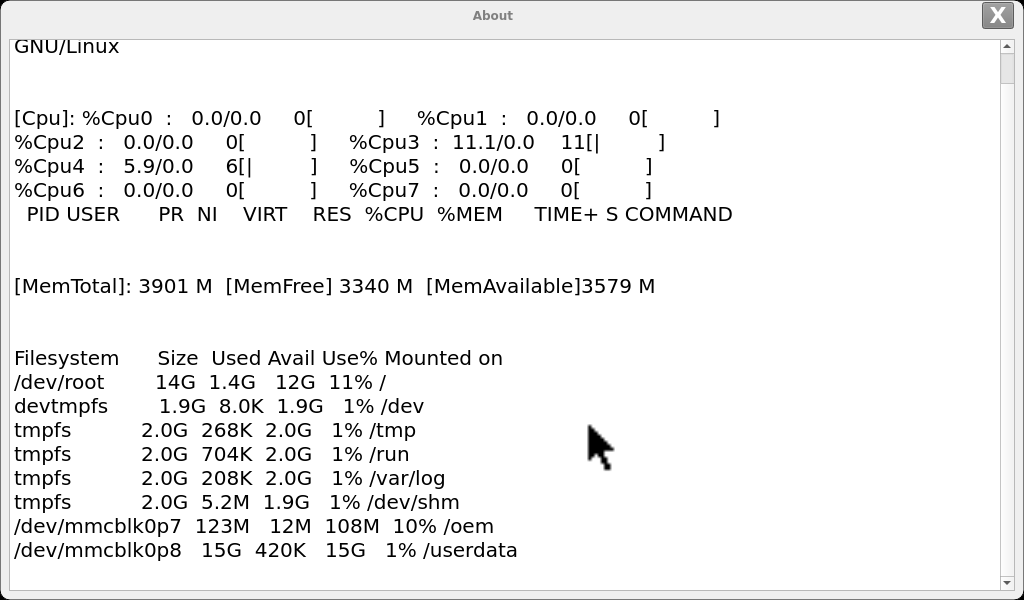Click the Filesystem header row

point(259,358)
